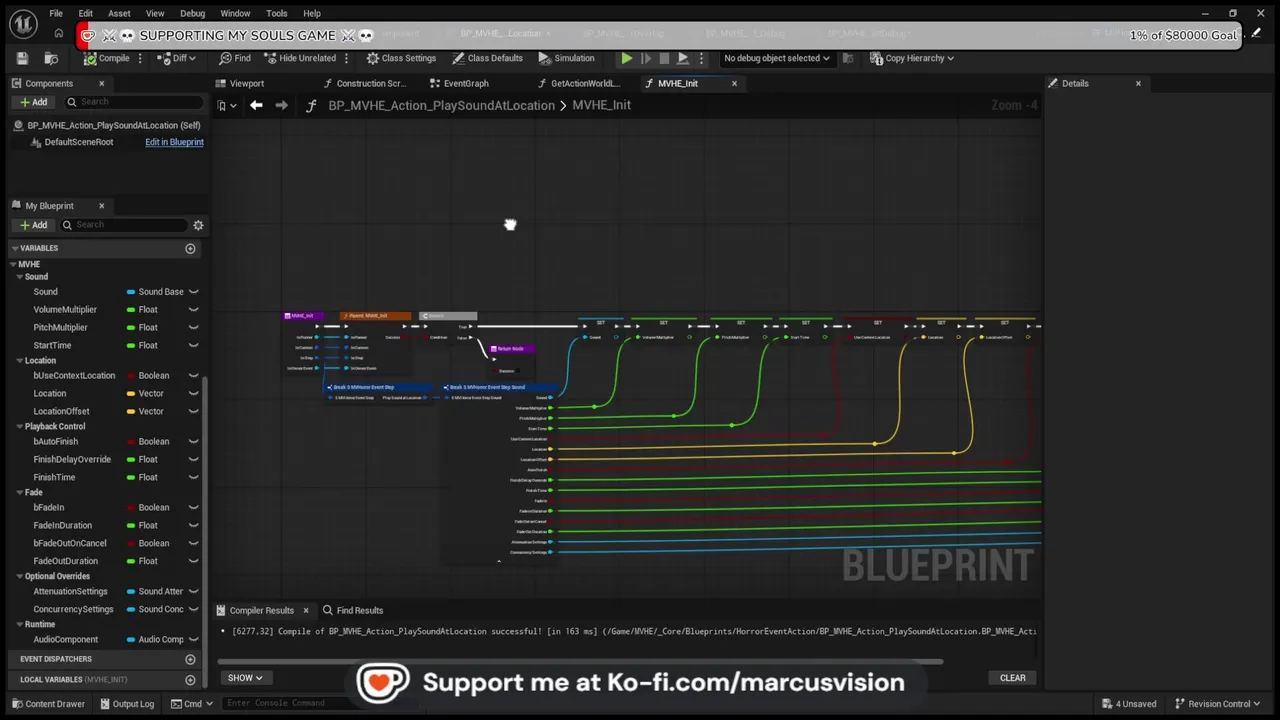Click Edit in Blueprint link
This screenshot has width=1280, height=720.
[x=174, y=142]
